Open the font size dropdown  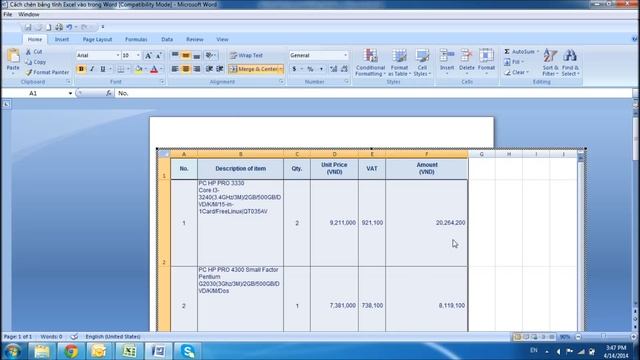coord(138,55)
